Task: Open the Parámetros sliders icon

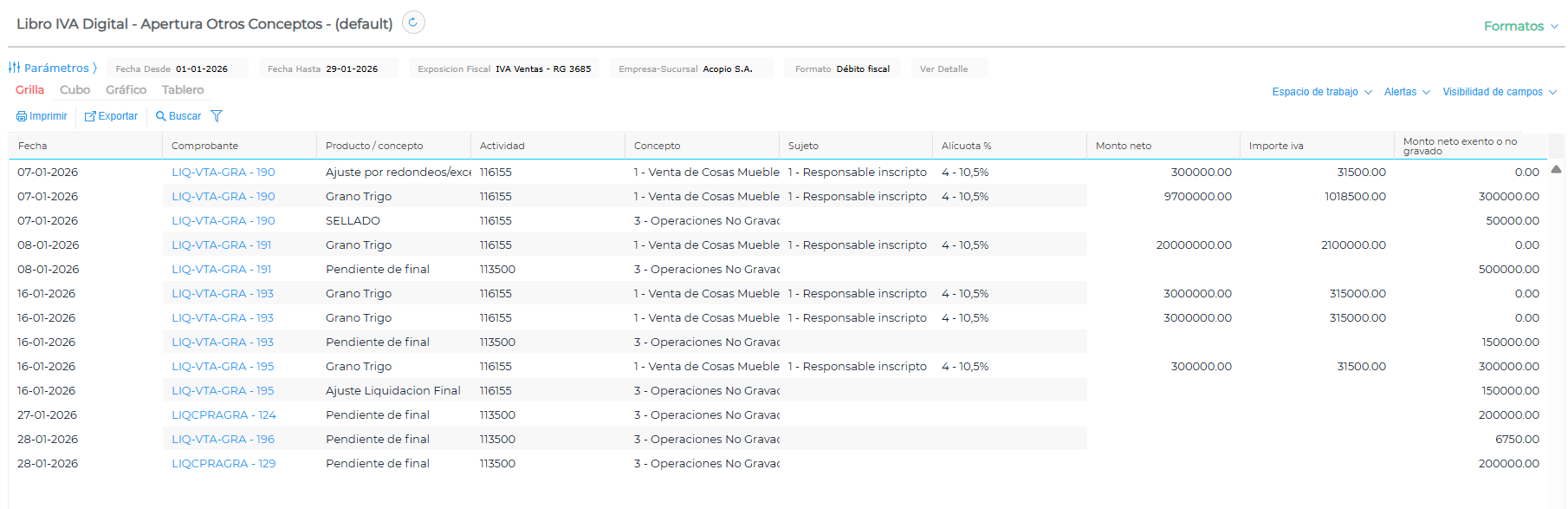Action: 15,68
